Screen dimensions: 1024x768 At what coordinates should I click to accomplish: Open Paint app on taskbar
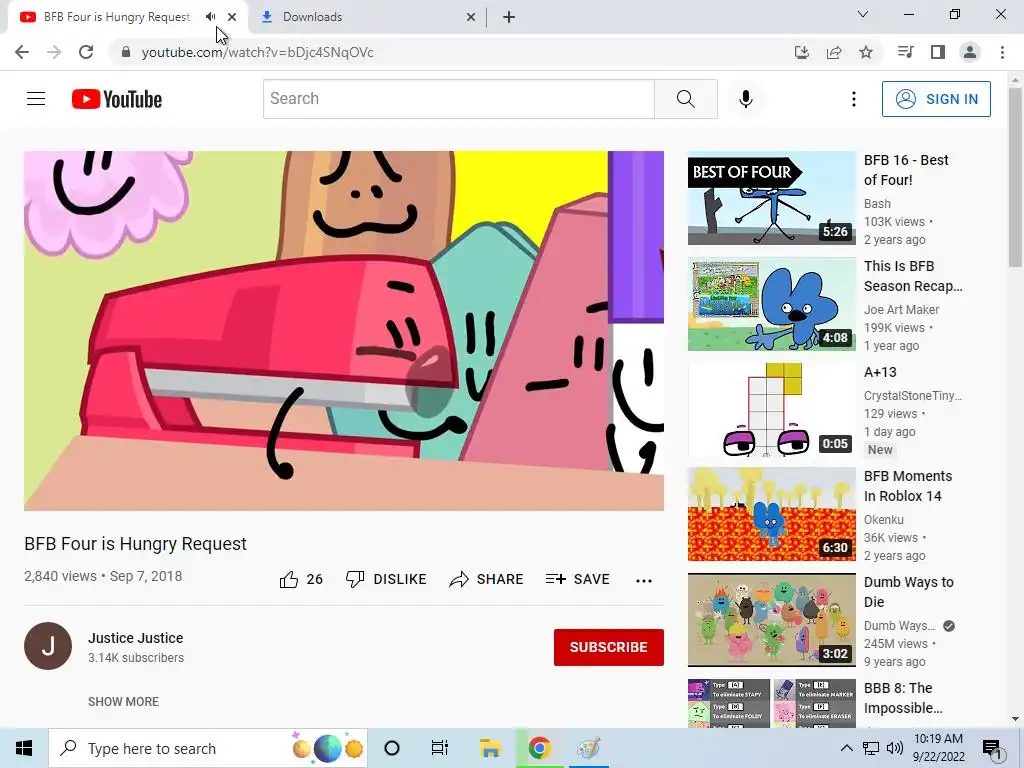tap(588, 748)
